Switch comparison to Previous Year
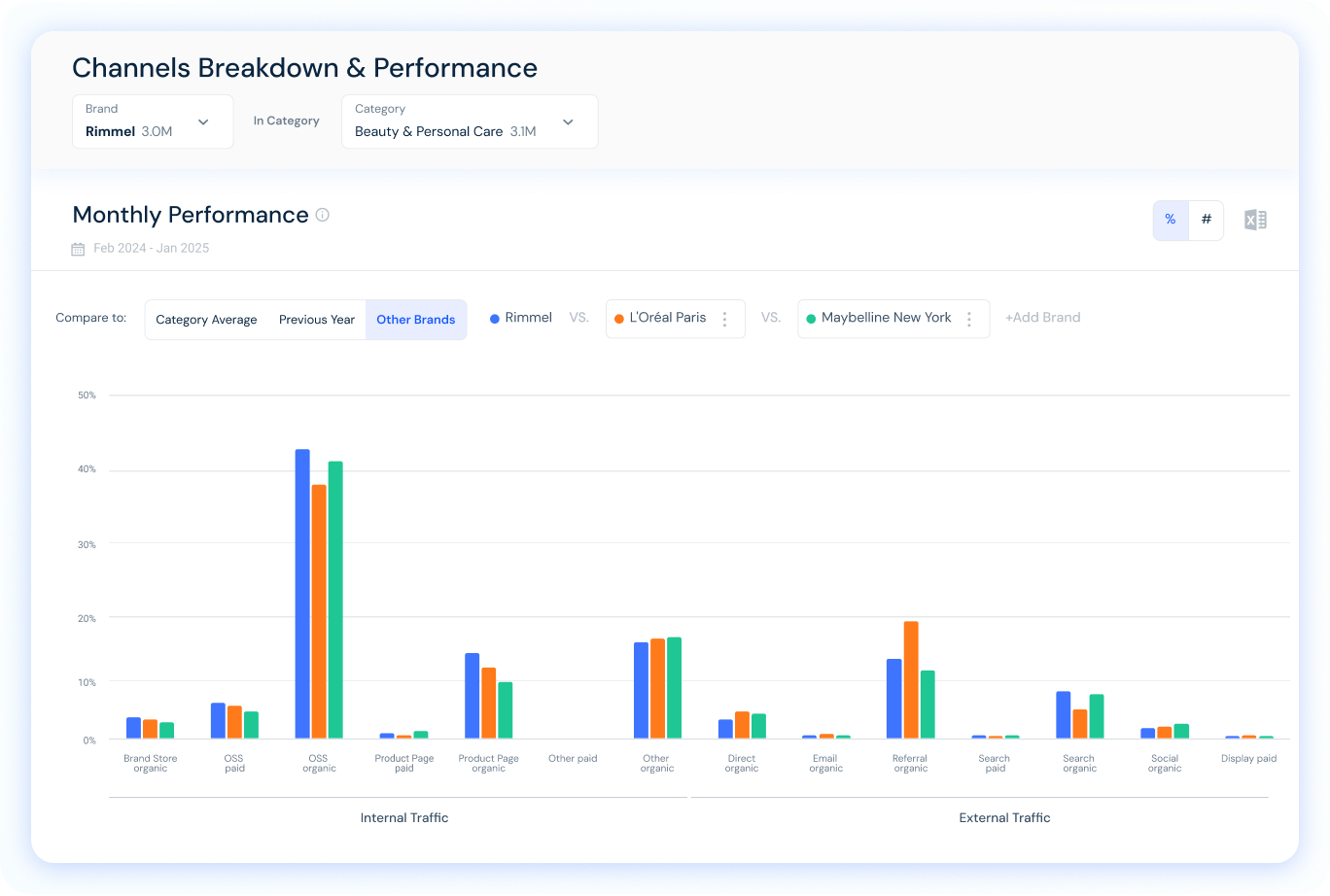Image resolution: width=1330 pixels, height=896 pixels. pyautogui.click(x=316, y=319)
